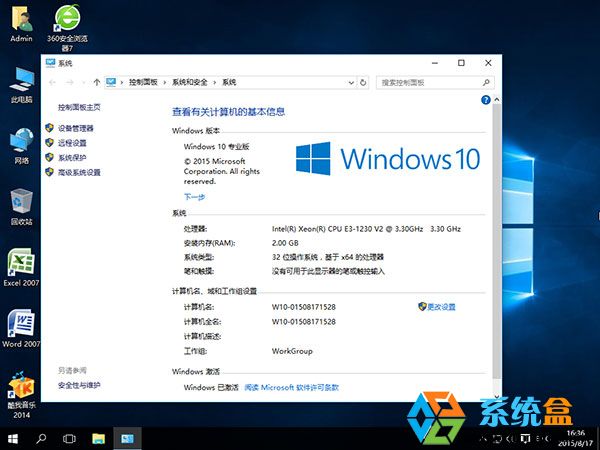This screenshot has height=450, width=600.
Task: Open the Admin folder desktop icon
Action: [21, 25]
